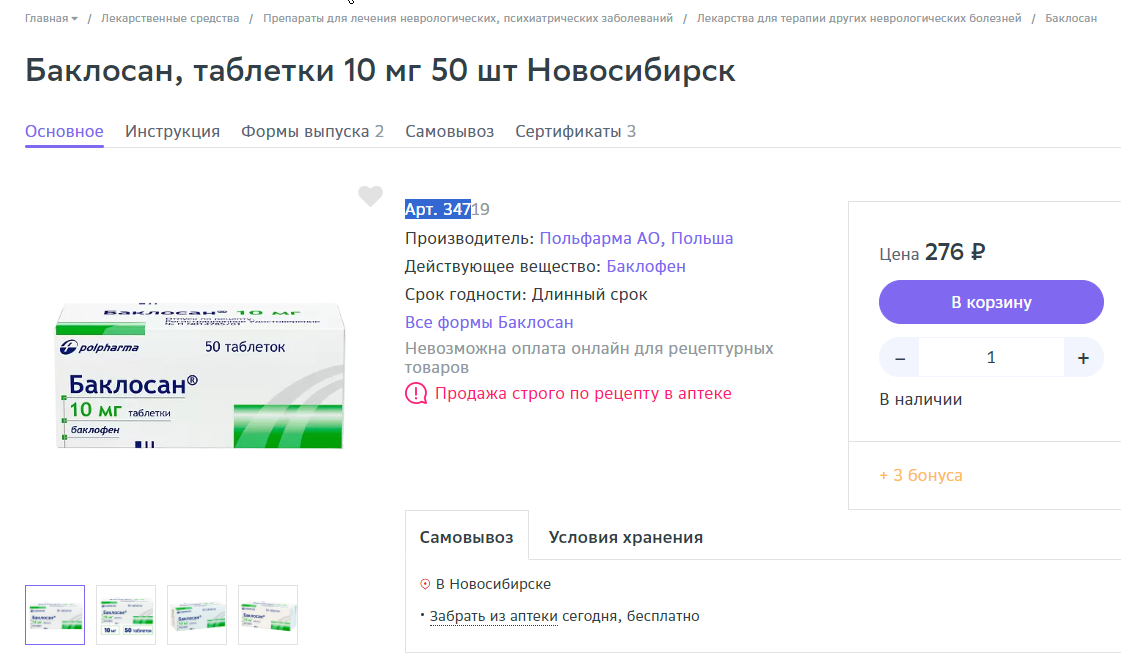Image resolution: width=1121 pixels, height=653 pixels.
Task: Add product to favorites with heart icon
Action: click(x=370, y=196)
